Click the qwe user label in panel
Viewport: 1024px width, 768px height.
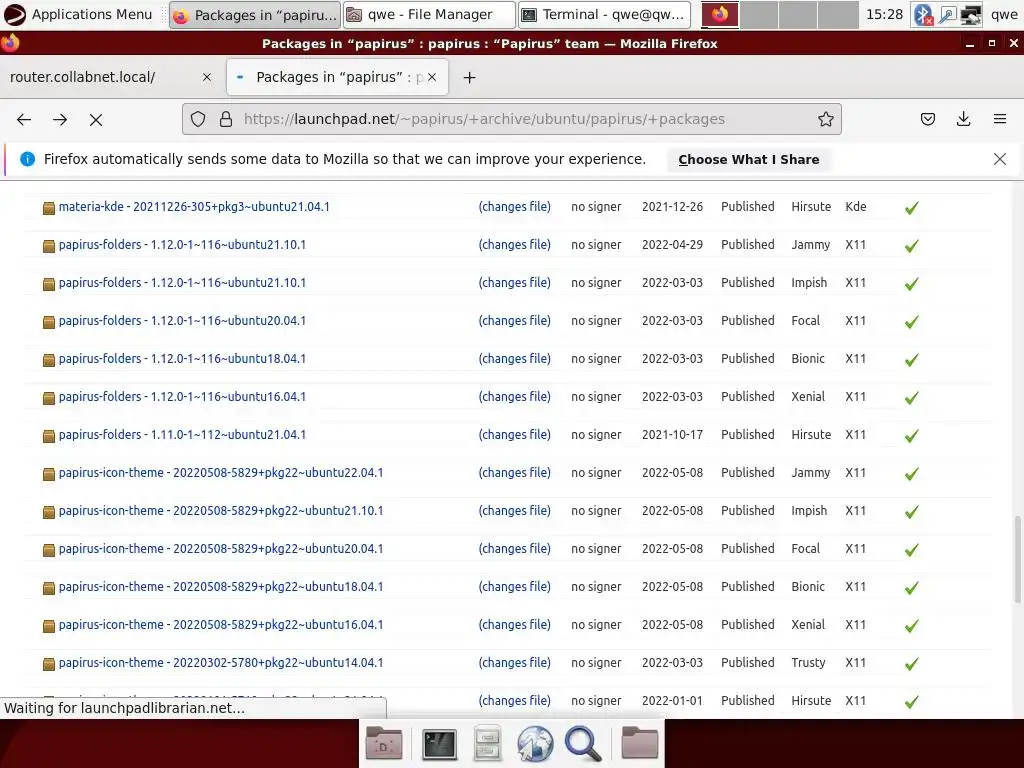pyautogui.click(x=1004, y=14)
